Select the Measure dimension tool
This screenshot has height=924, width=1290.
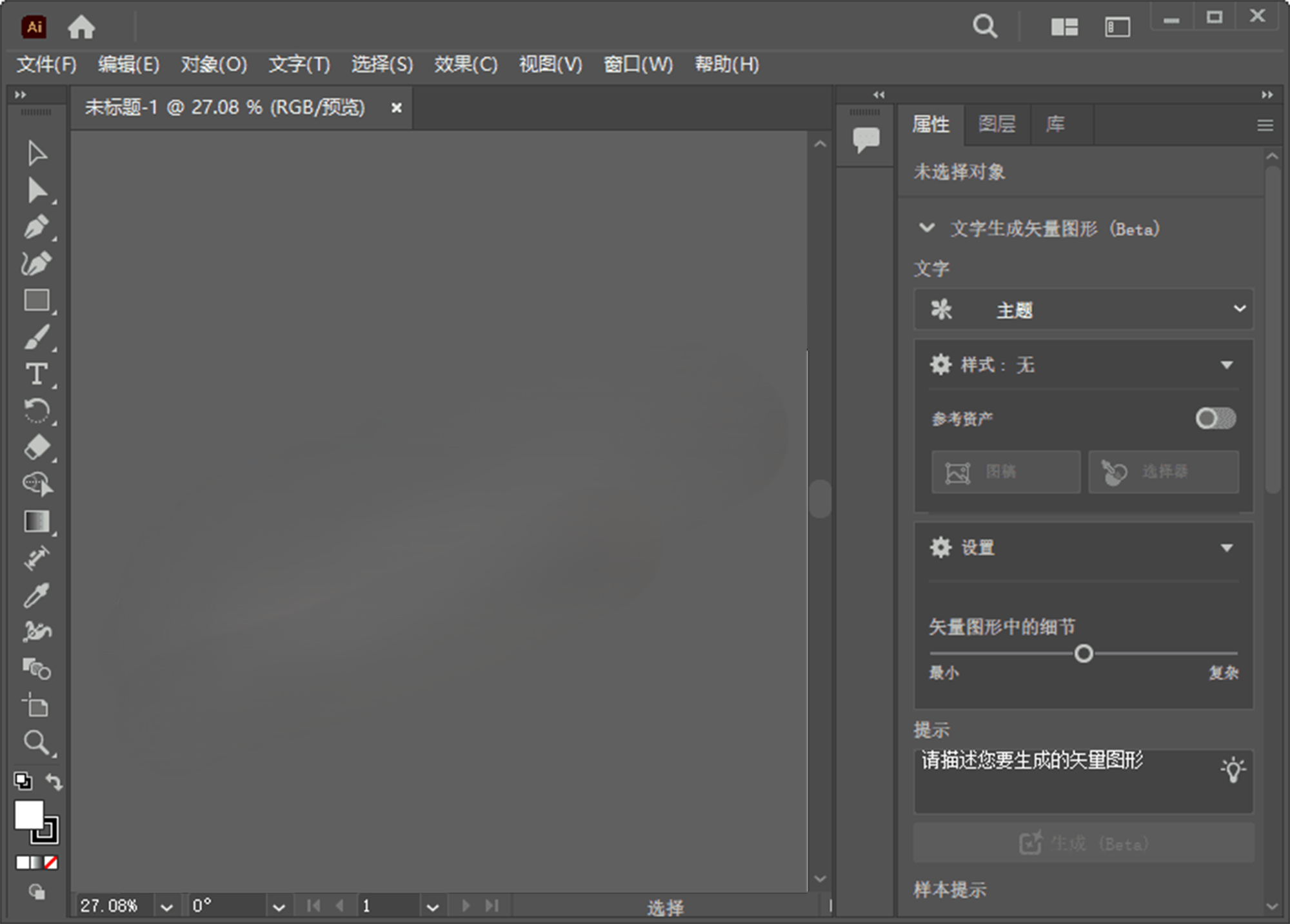coord(37,558)
